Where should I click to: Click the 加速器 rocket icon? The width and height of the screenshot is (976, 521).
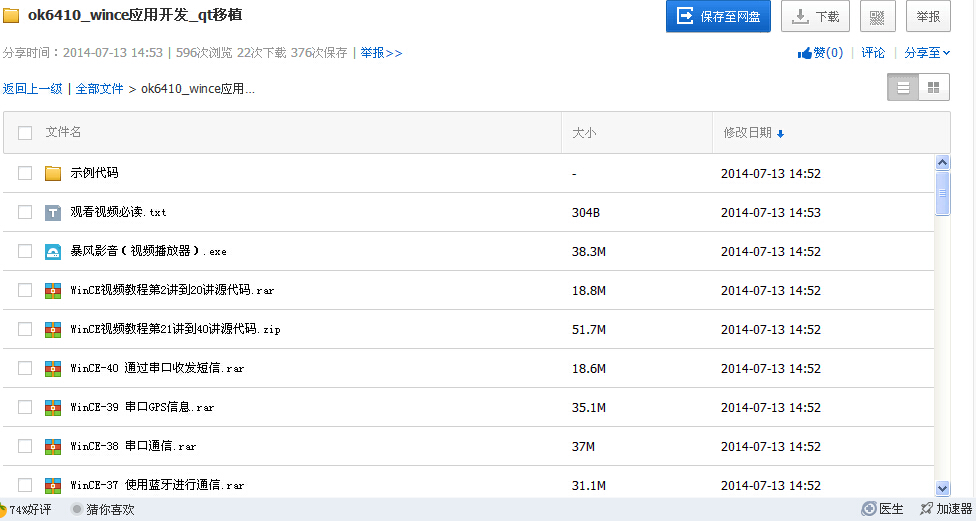pyautogui.click(x=927, y=509)
